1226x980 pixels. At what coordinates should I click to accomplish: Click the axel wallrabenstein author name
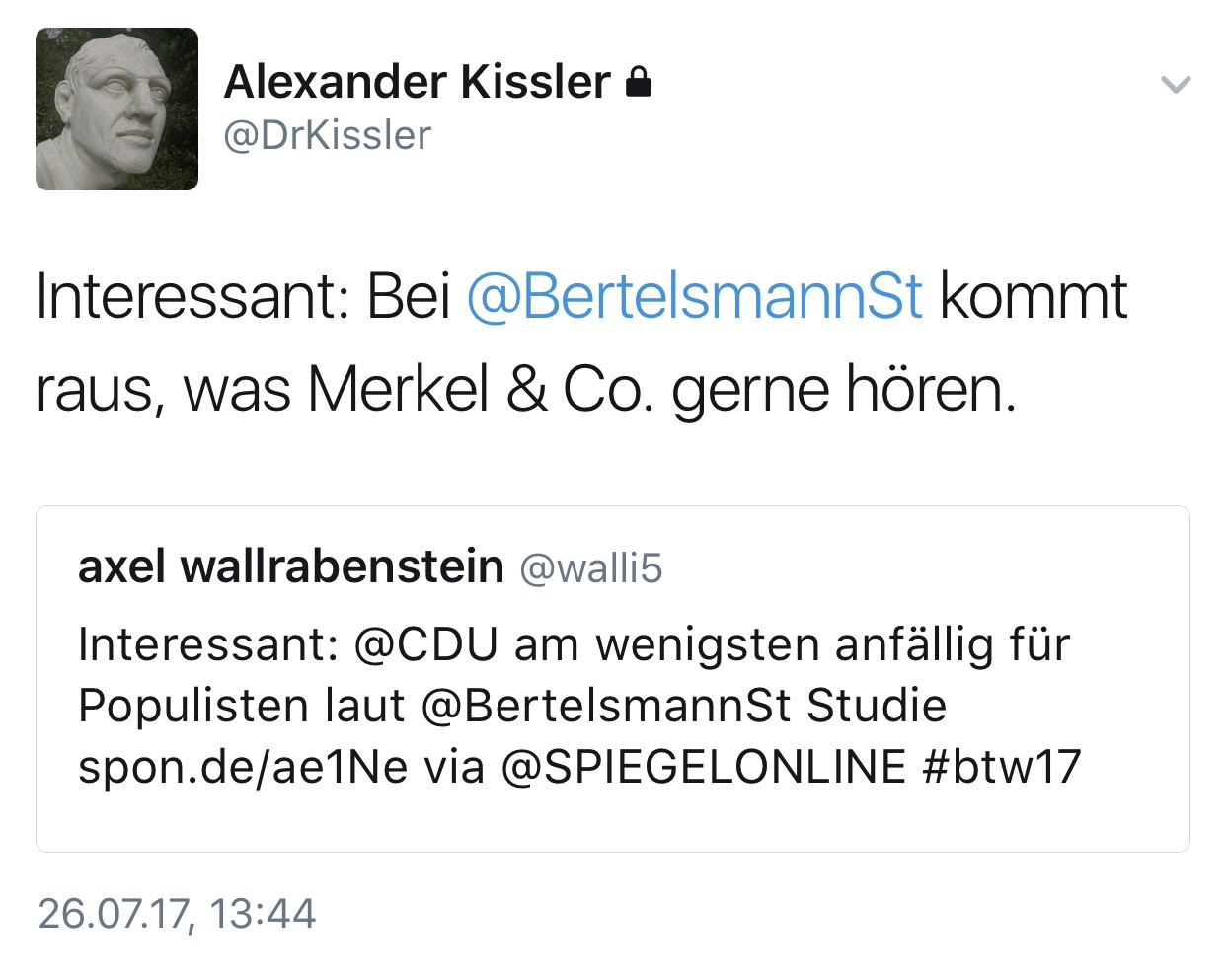pos(290,567)
